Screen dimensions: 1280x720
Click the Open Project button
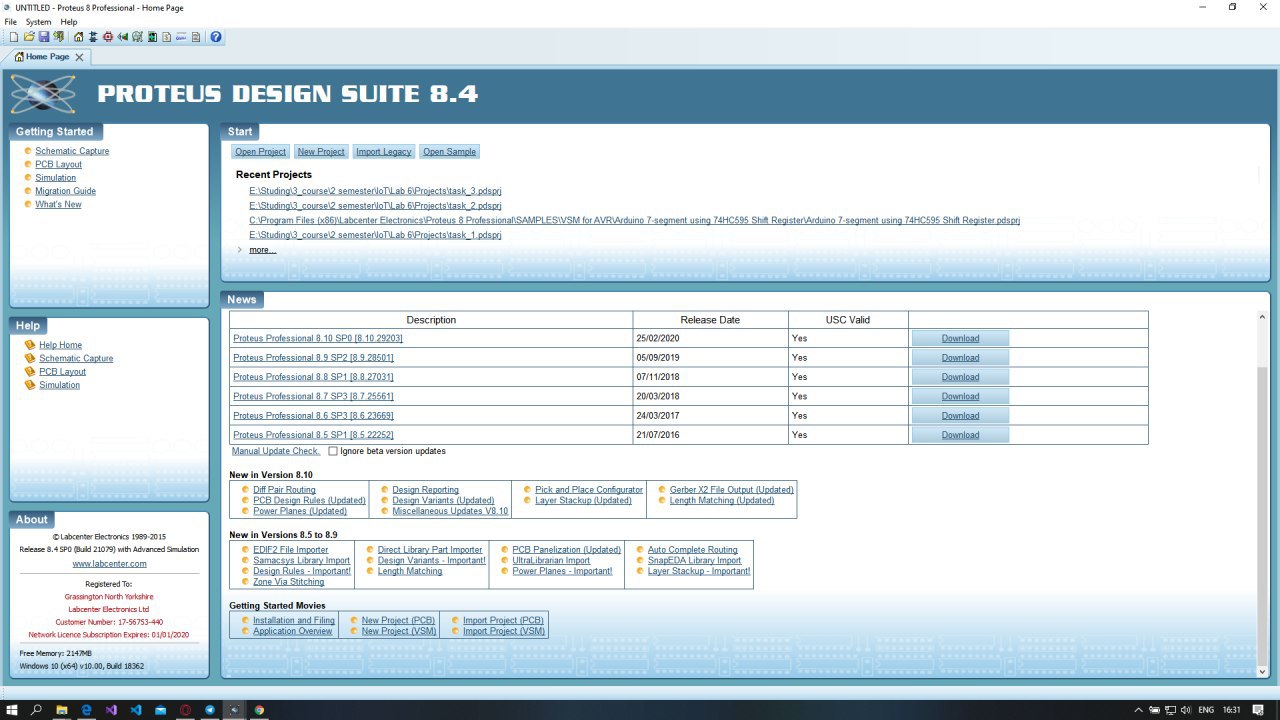[x=261, y=152]
